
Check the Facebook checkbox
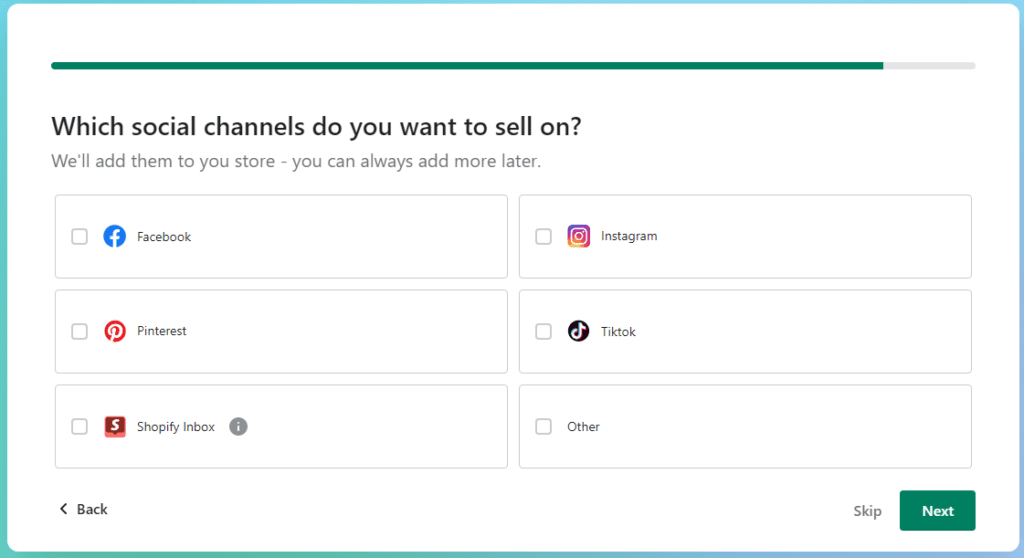pyautogui.click(x=80, y=237)
